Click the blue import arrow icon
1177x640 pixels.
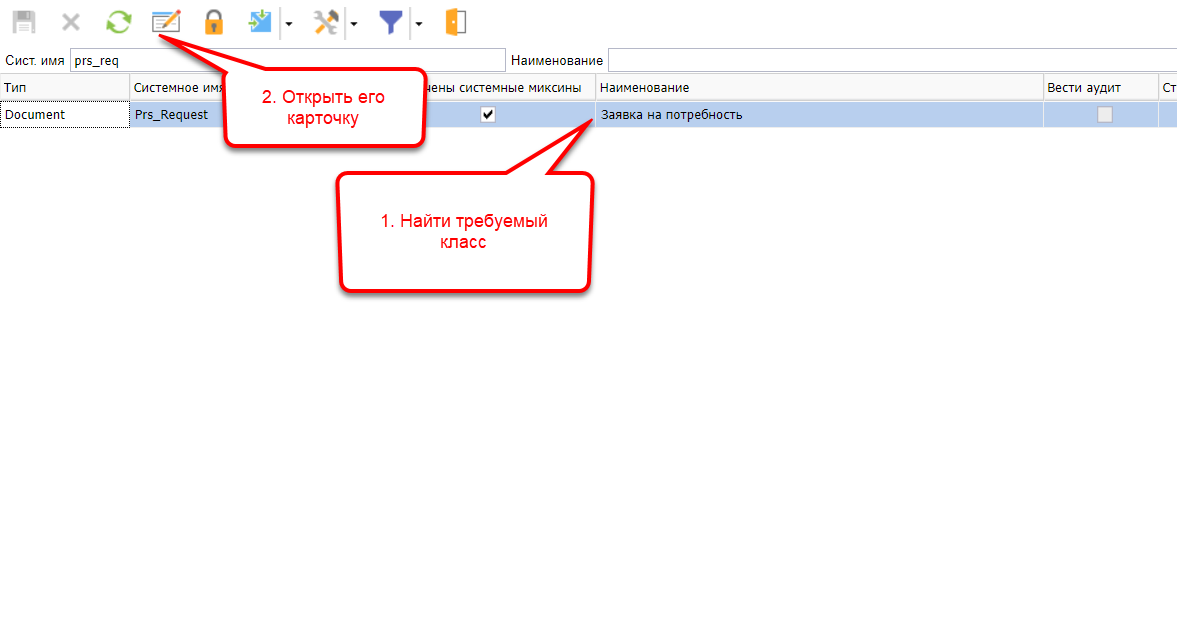(261, 22)
